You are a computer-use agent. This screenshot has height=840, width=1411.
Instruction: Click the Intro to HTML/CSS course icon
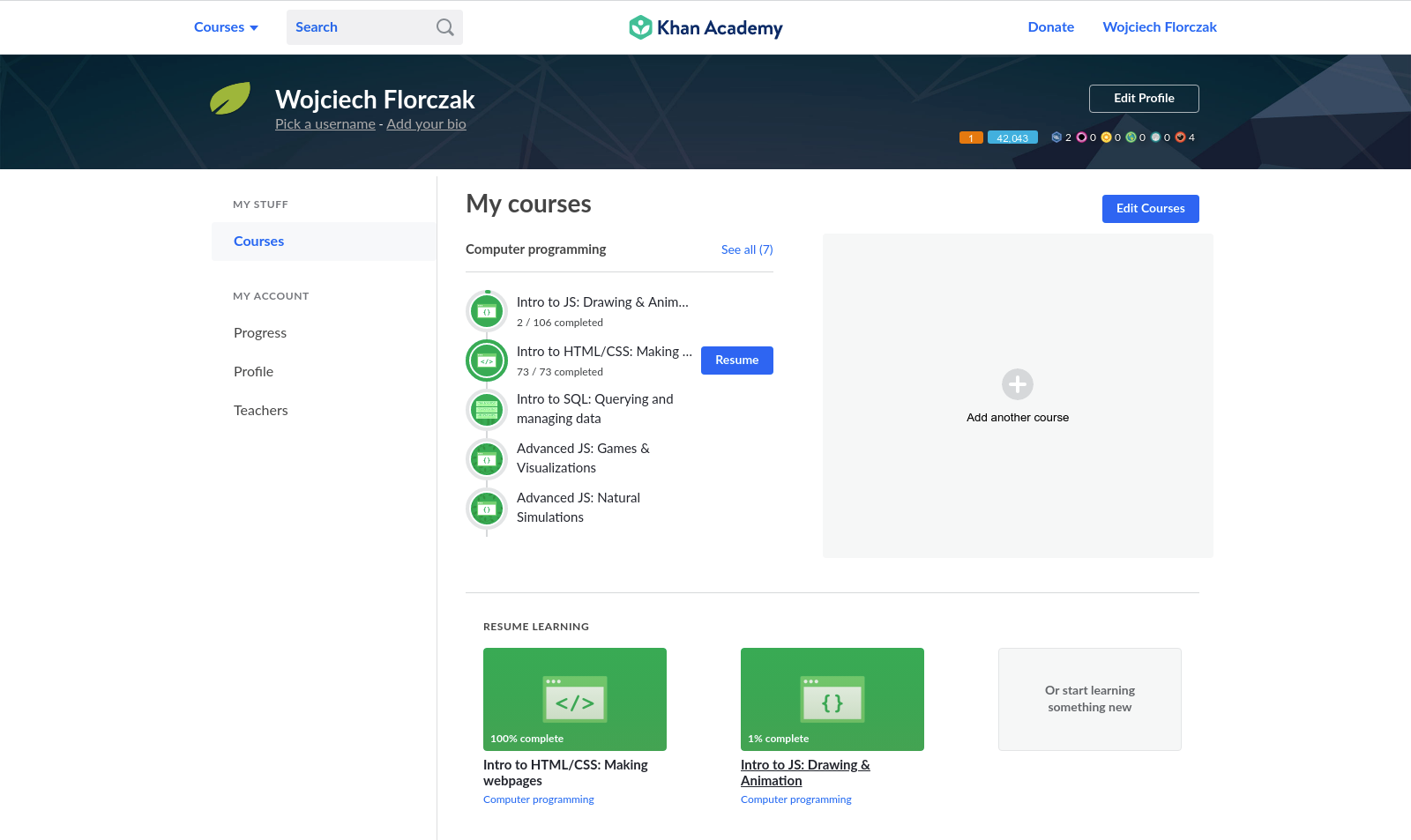pos(487,361)
